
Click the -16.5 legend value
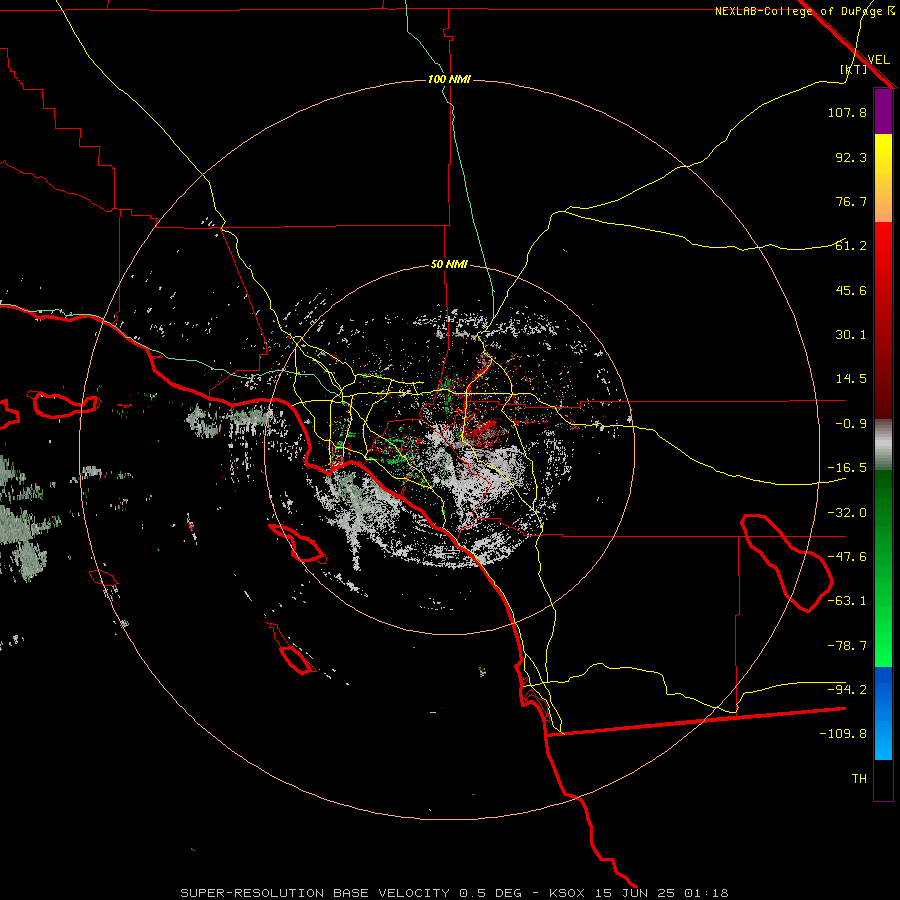click(x=847, y=468)
